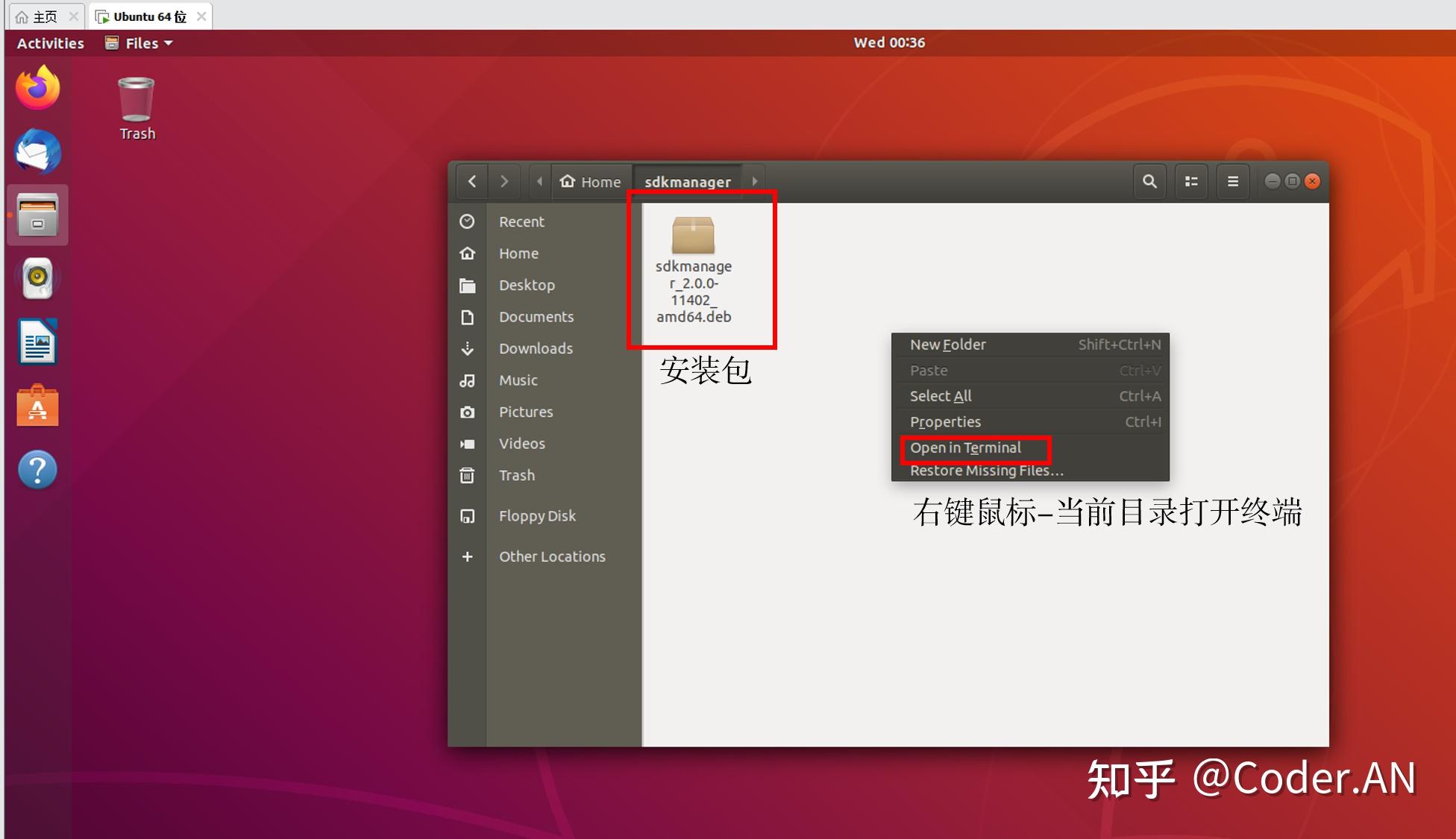Click the Trash bin icon in sidebar
The image size is (1456, 839).
(467, 475)
